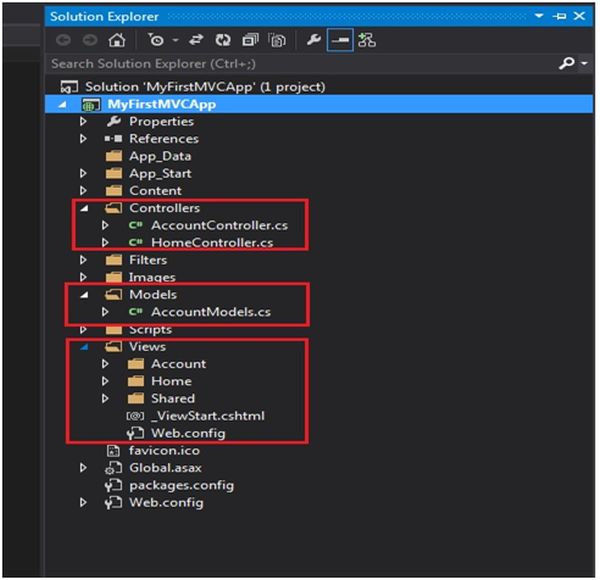Select the Images folder

tap(152, 277)
